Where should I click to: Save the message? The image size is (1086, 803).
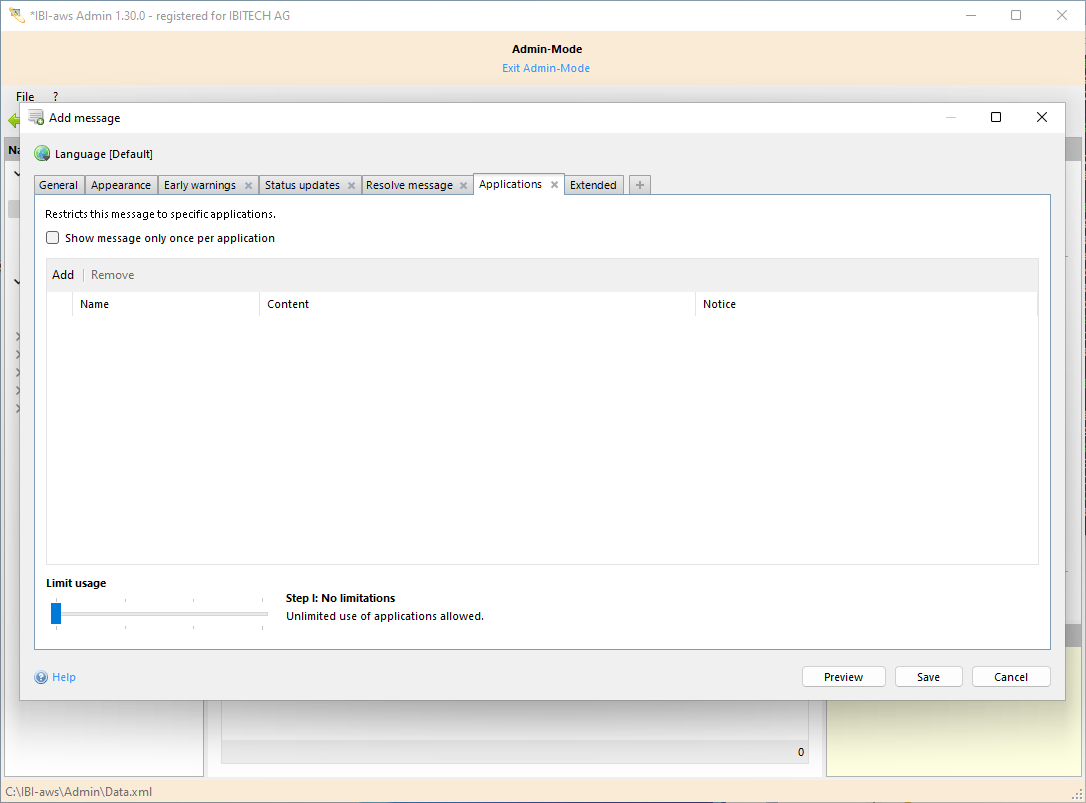928,677
